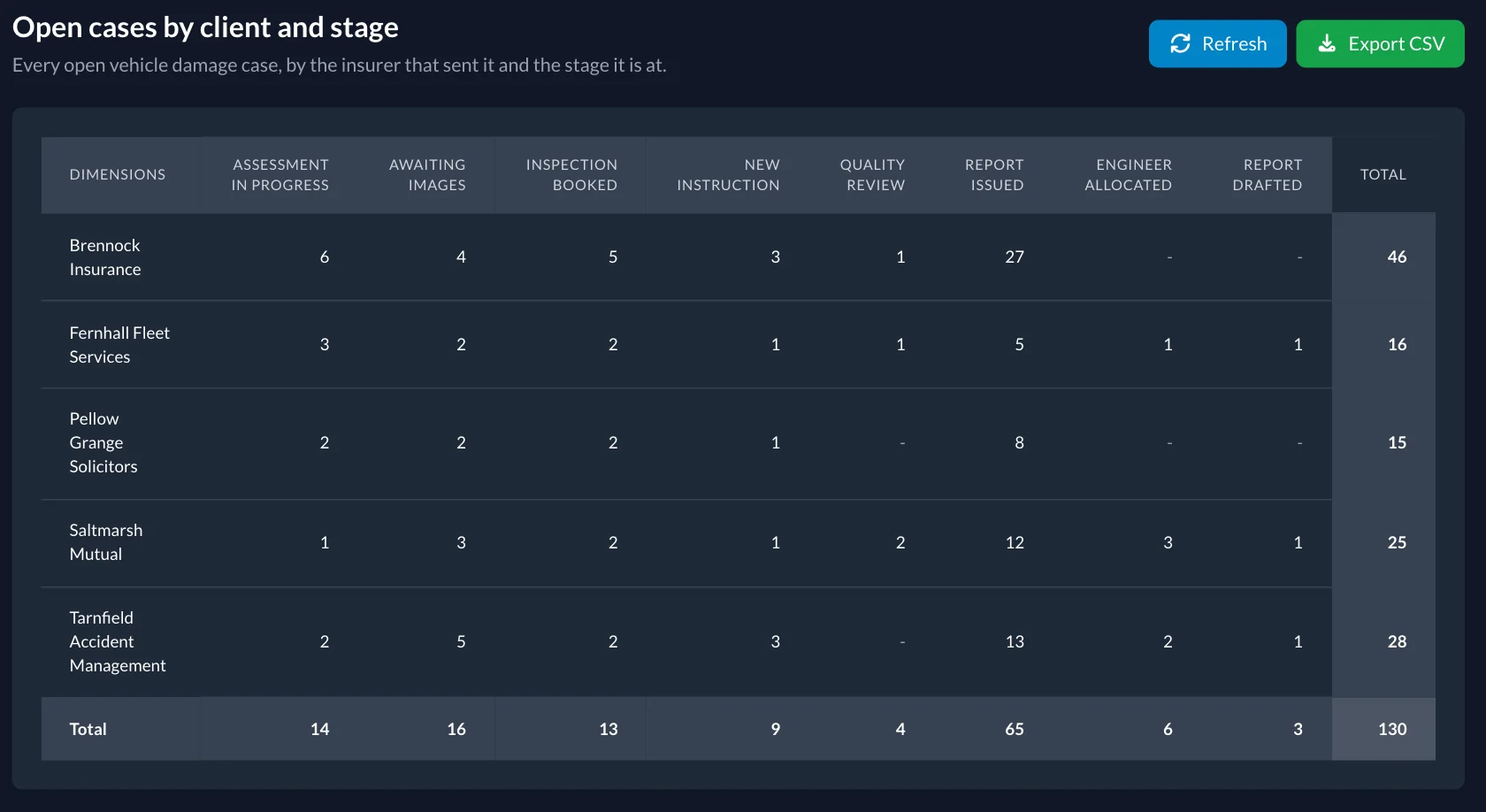The image size is (1486, 812).
Task: Click the Report Issued column header
Action: coord(994,174)
